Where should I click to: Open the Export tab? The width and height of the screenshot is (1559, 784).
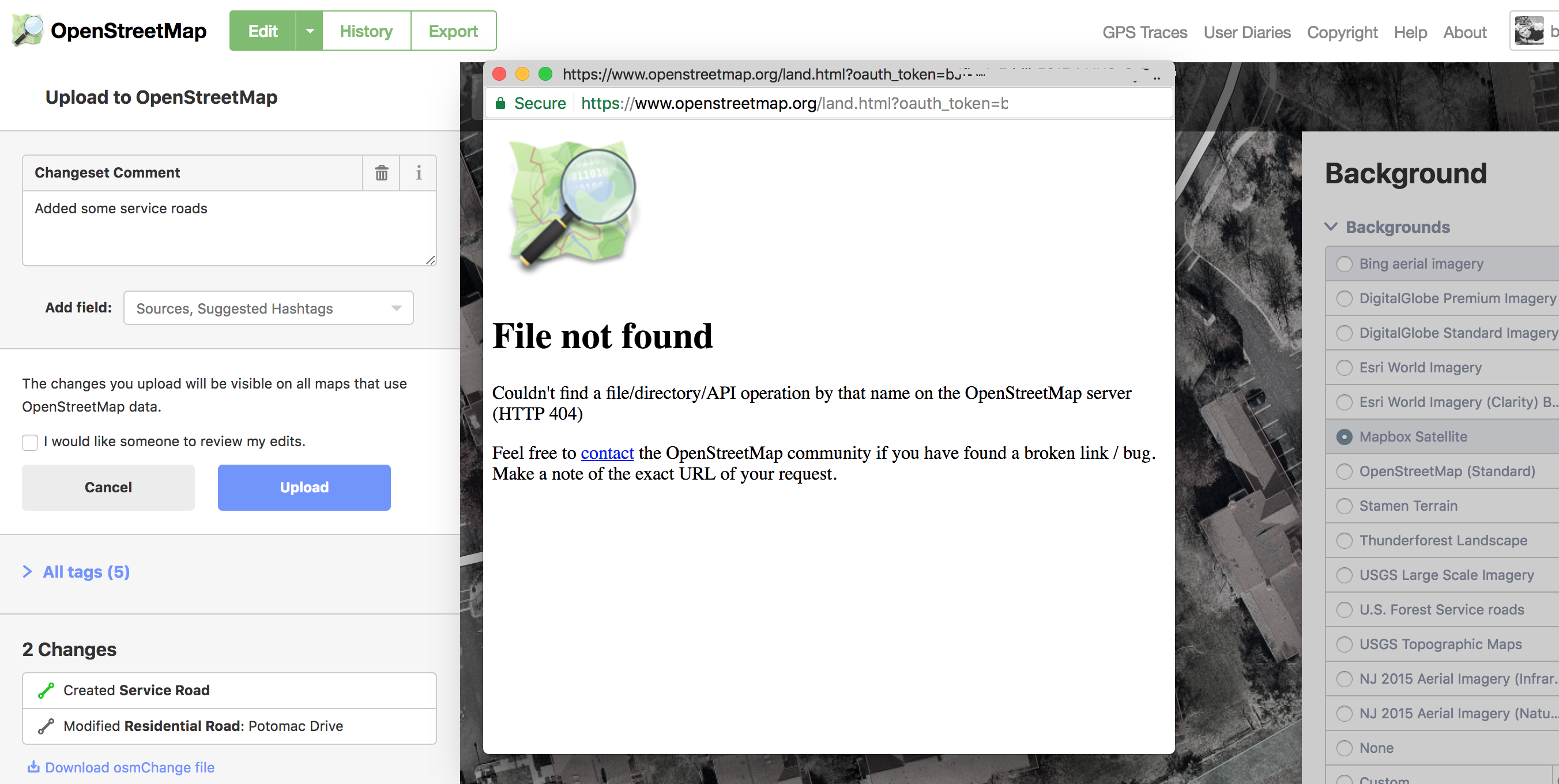[453, 31]
